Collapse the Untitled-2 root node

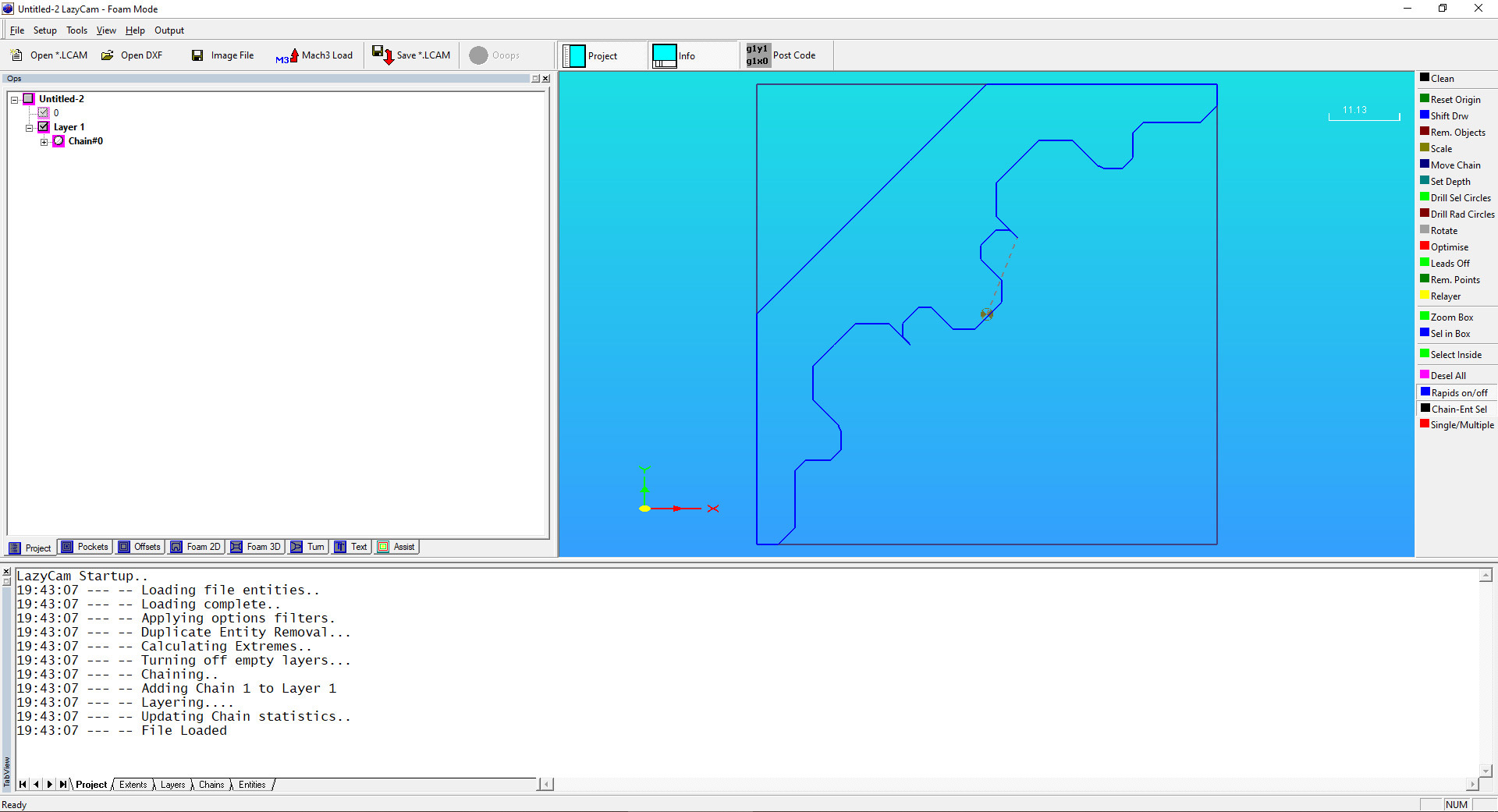[x=15, y=100]
